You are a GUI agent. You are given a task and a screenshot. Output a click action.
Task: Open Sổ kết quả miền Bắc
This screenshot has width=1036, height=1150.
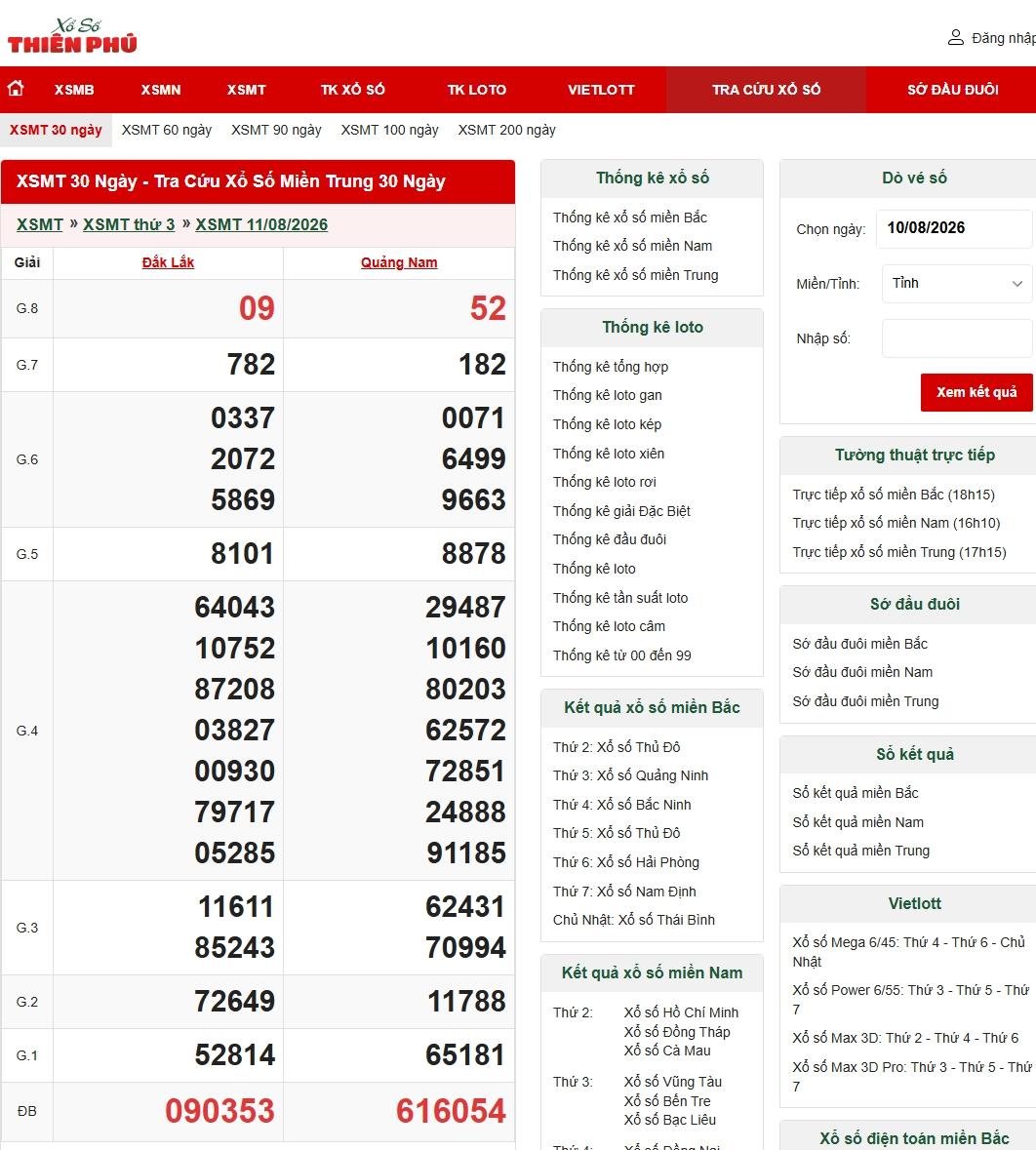pyautogui.click(x=856, y=793)
